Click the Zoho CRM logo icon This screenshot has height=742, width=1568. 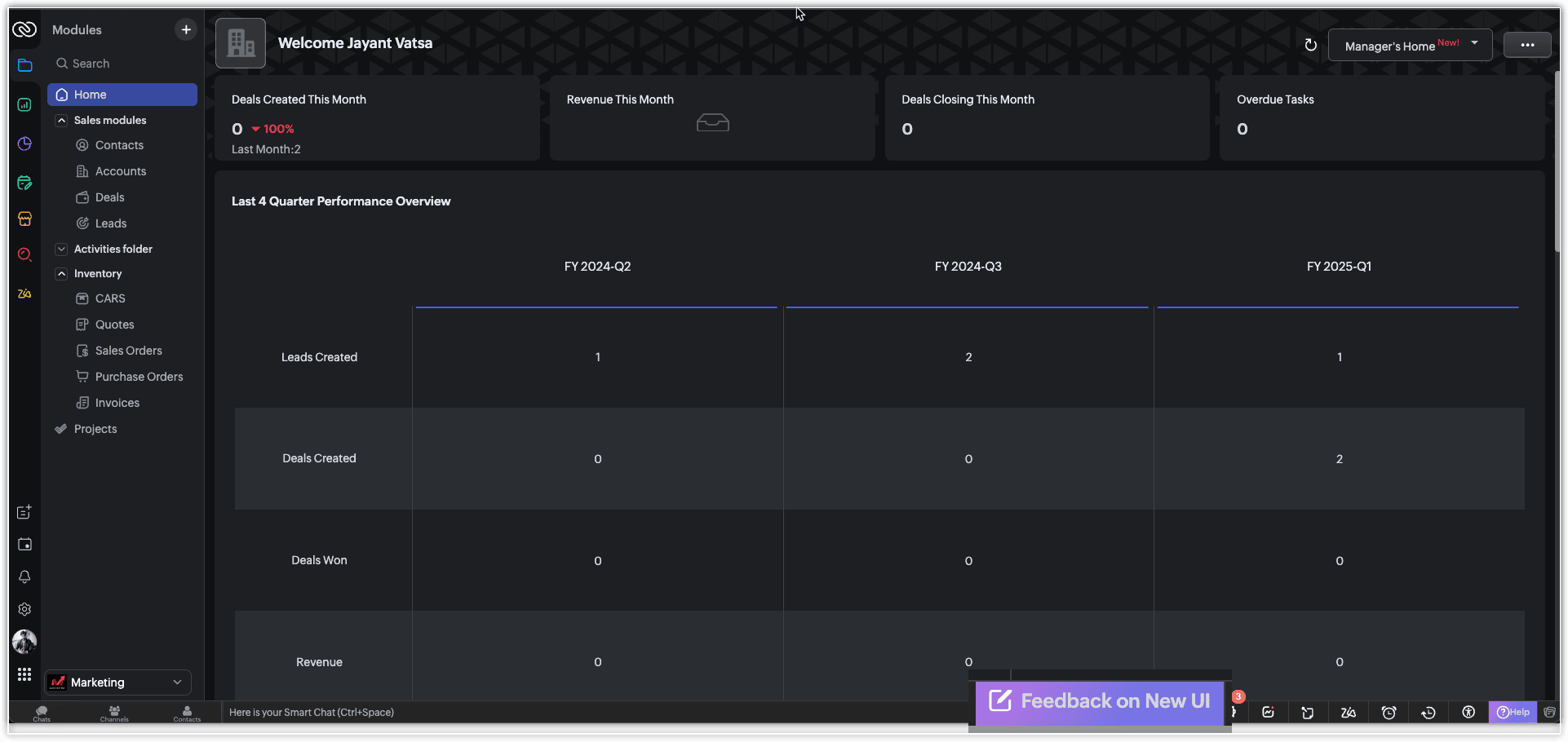tap(24, 30)
